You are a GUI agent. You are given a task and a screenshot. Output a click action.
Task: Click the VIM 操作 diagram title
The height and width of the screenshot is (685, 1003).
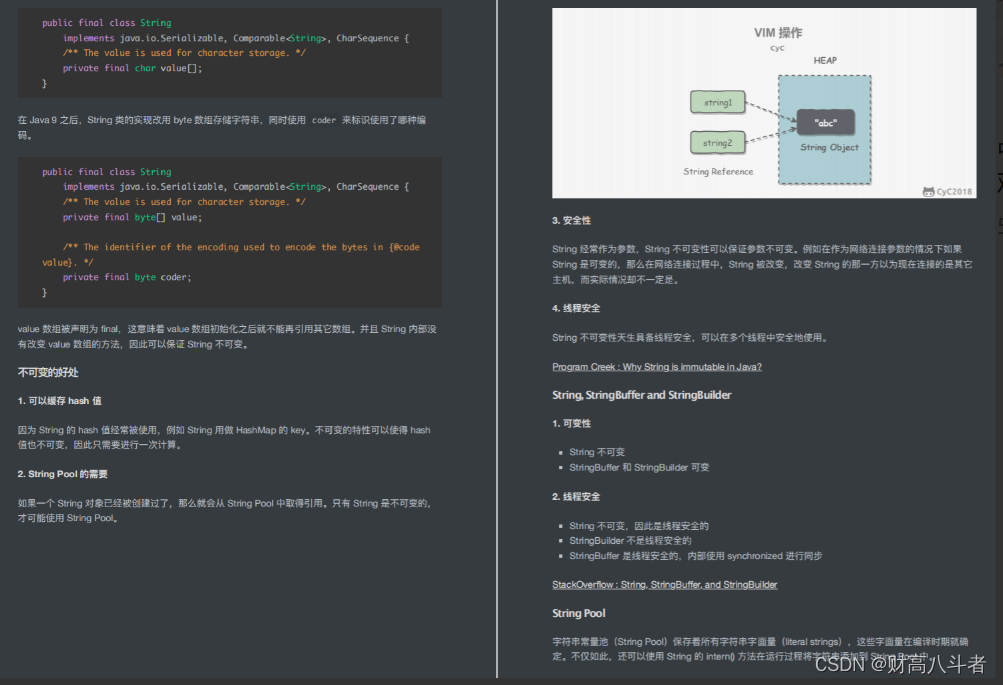click(778, 31)
